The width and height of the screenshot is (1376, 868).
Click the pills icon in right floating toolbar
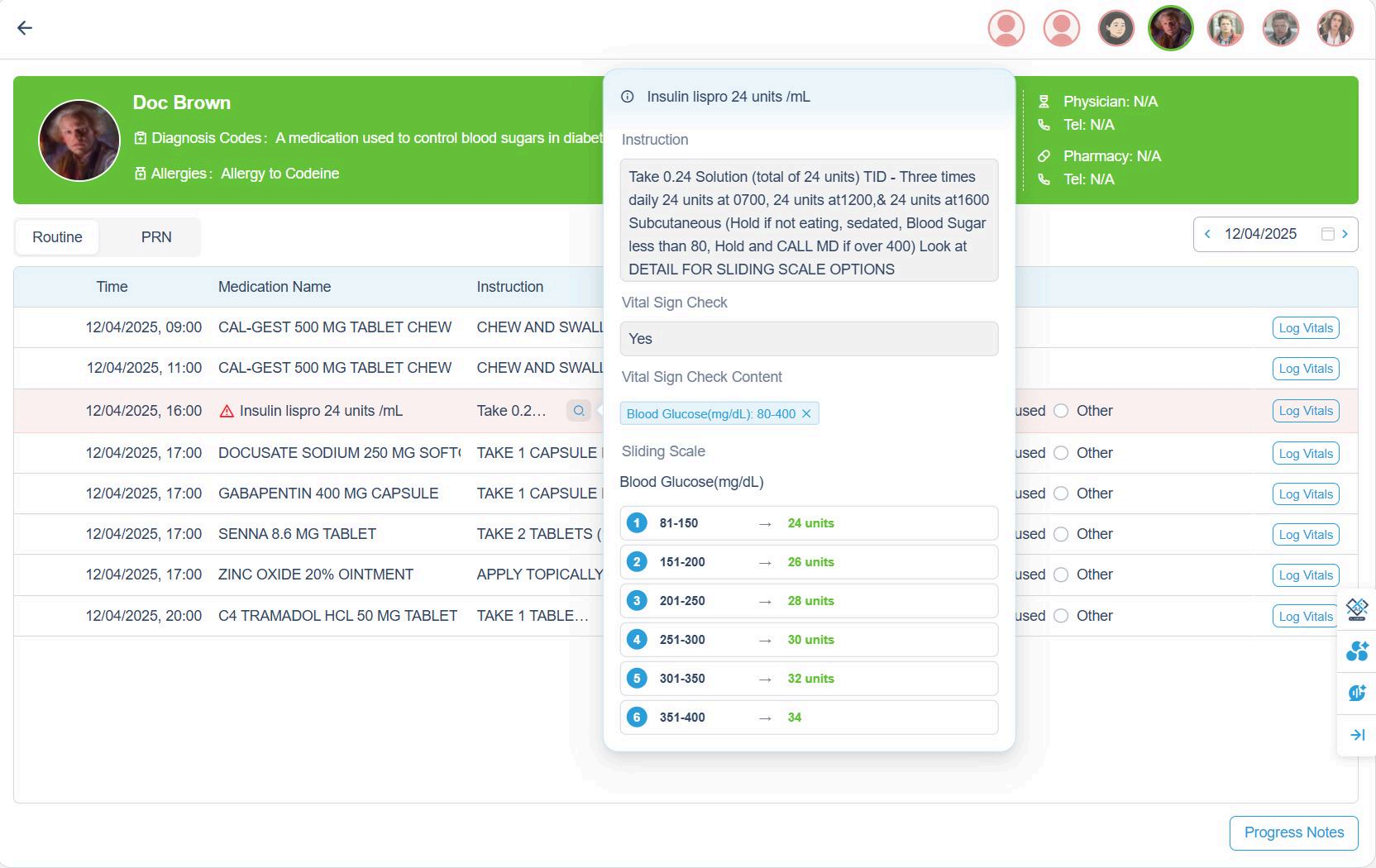(x=1357, y=651)
